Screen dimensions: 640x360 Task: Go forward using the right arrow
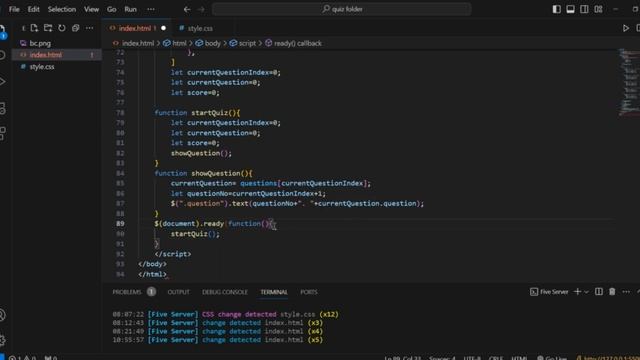(x=201, y=9)
